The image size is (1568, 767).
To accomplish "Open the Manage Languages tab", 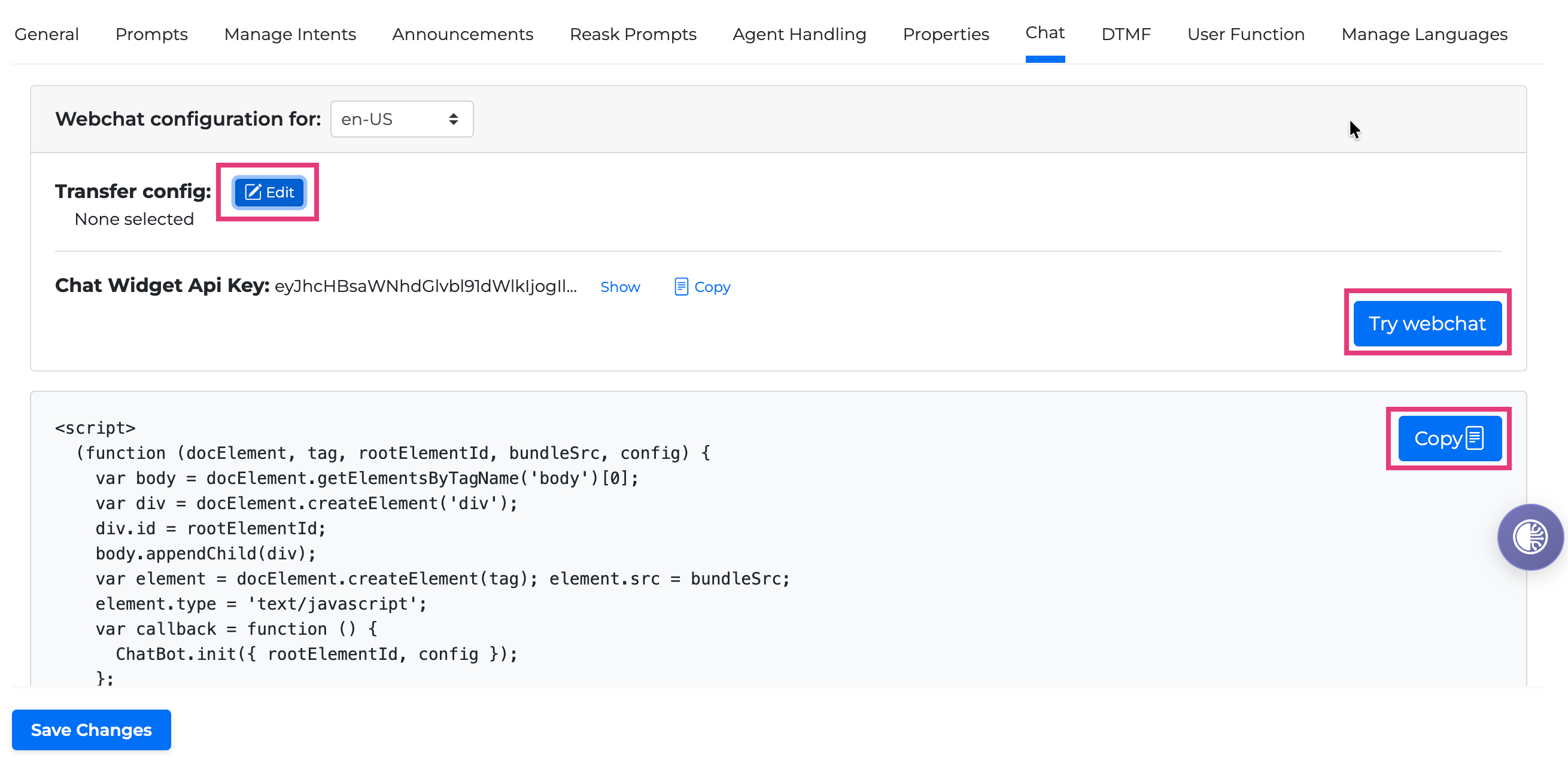I will pos(1424,34).
